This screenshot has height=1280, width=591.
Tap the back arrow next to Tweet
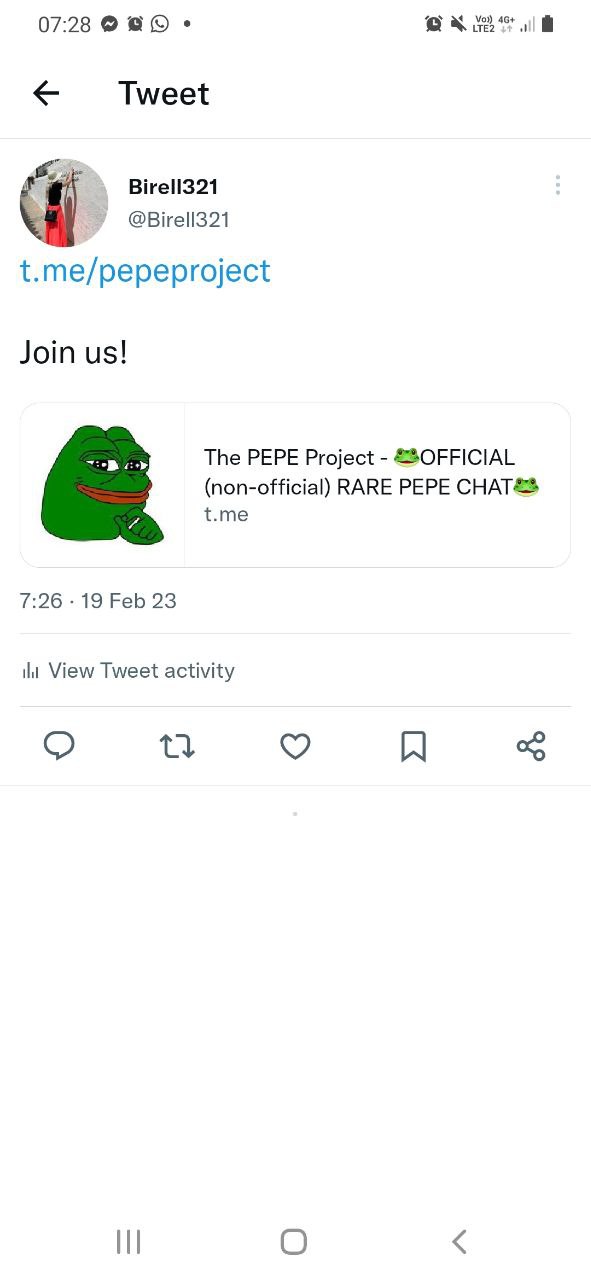[x=46, y=93]
